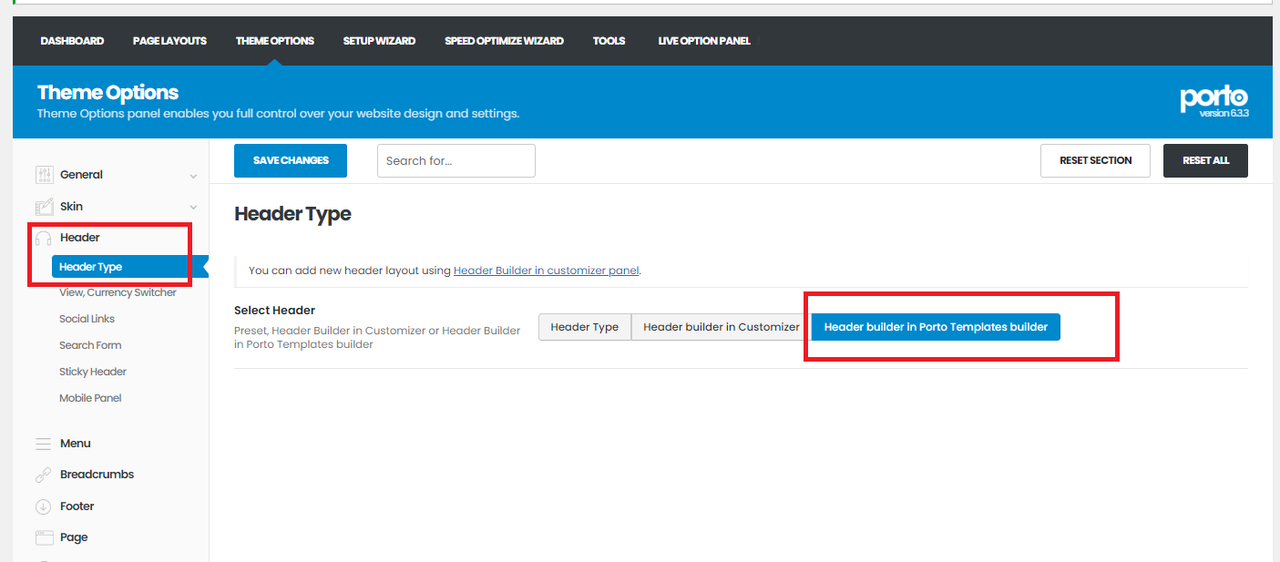Open the Live Option Panel tab

(704, 41)
